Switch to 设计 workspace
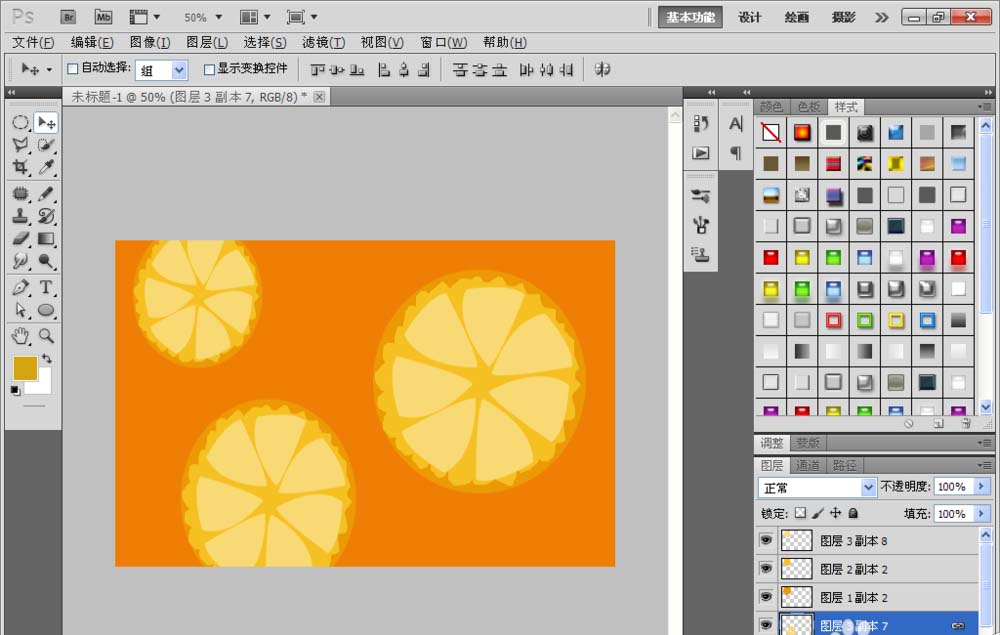 750,17
